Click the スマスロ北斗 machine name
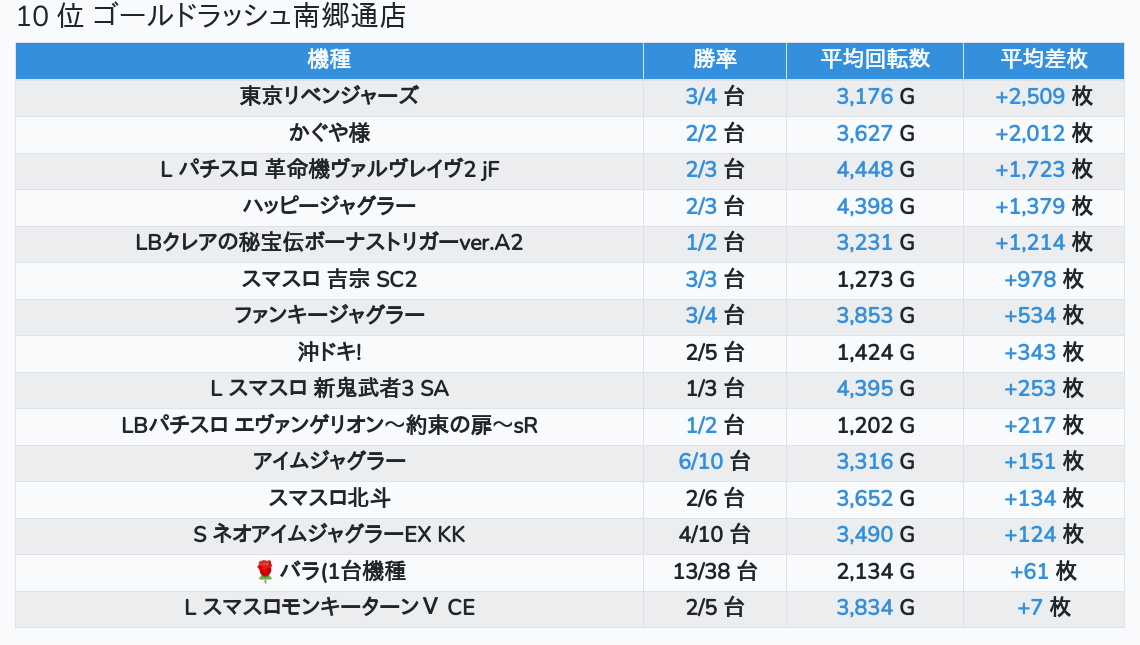The height and width of the screenshot is (645, 1140). click(329, 498)
